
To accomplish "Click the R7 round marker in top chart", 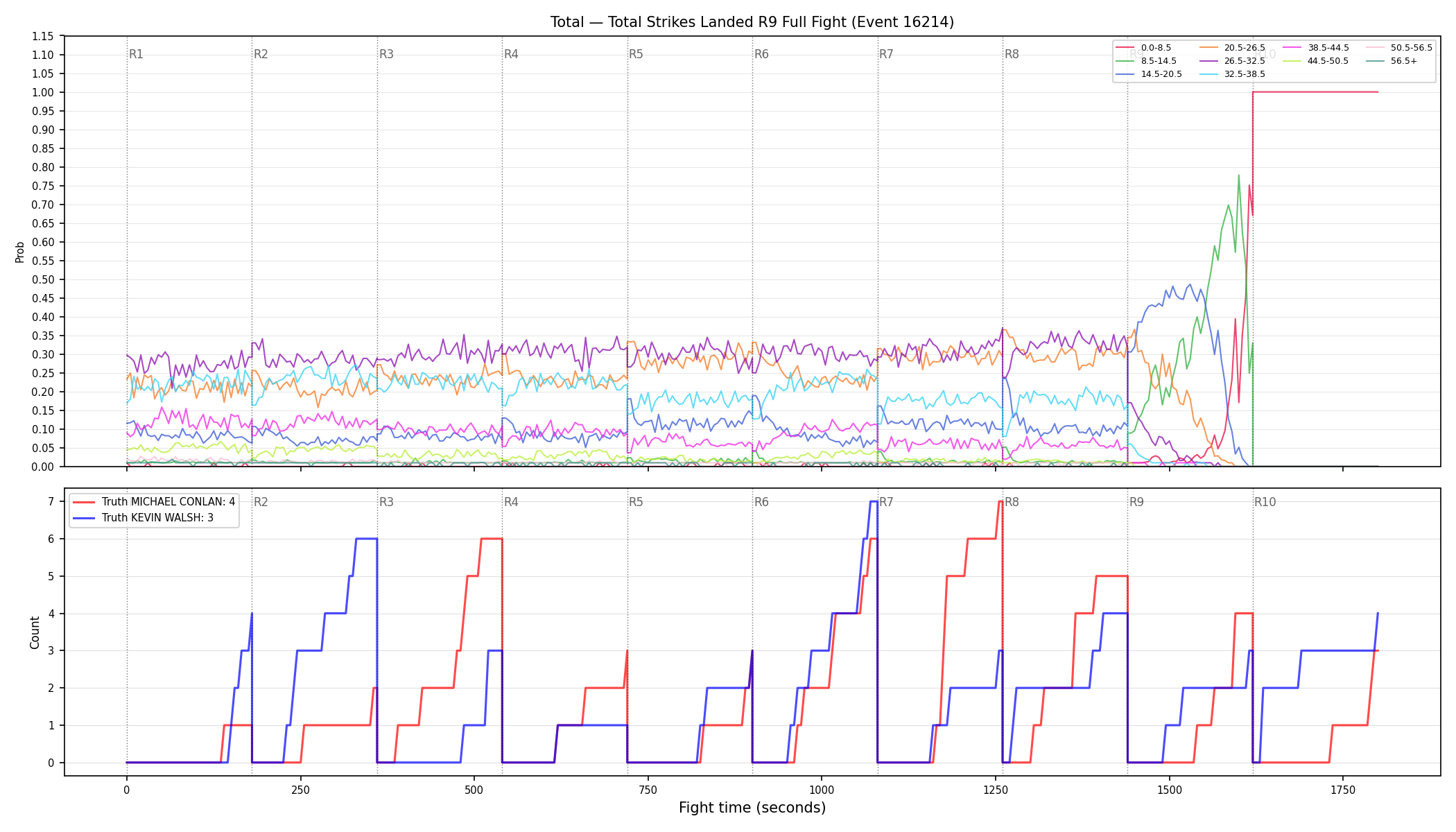I will coord(886,54).
